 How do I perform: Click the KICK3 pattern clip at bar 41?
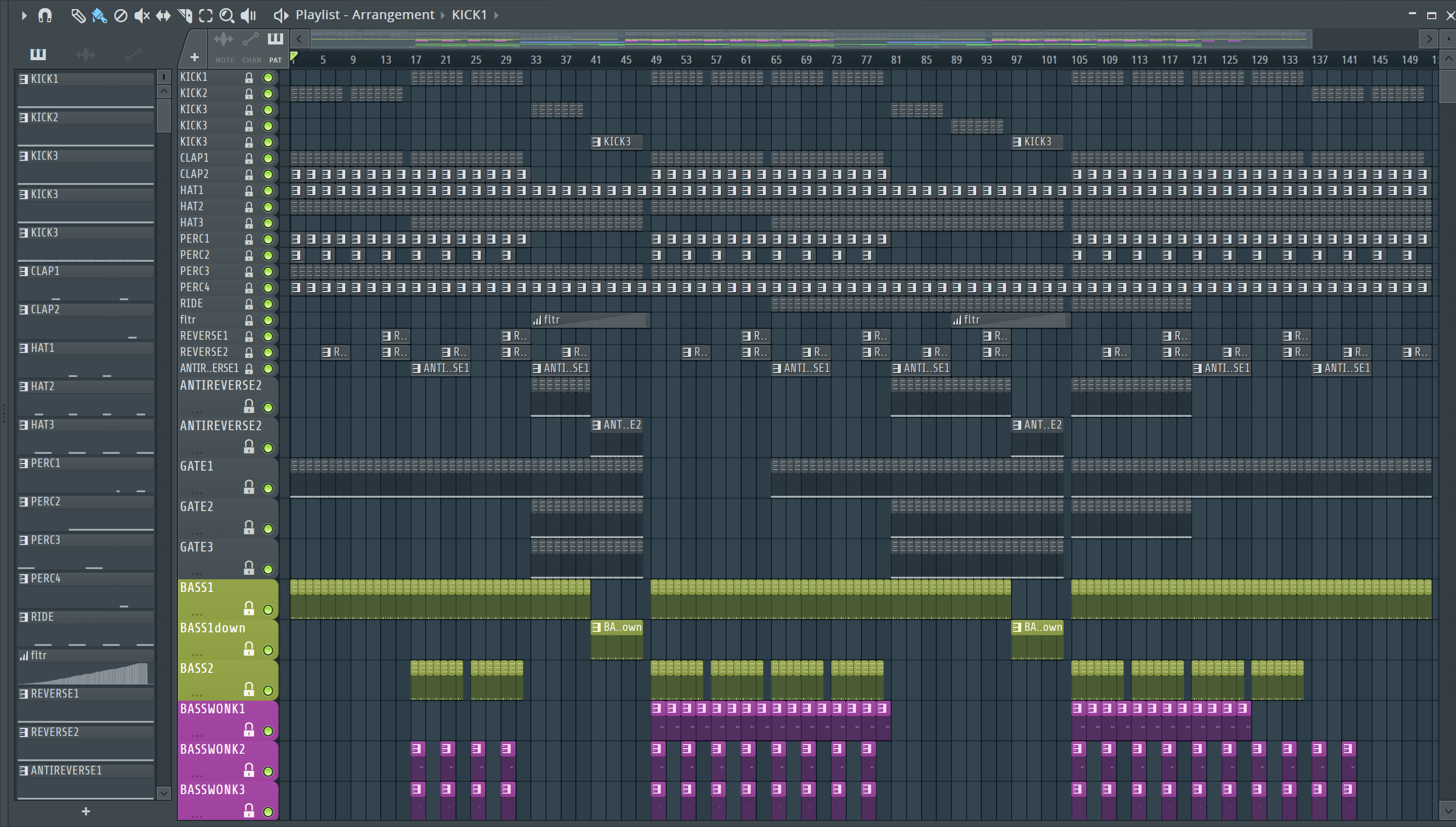(617, 142)
